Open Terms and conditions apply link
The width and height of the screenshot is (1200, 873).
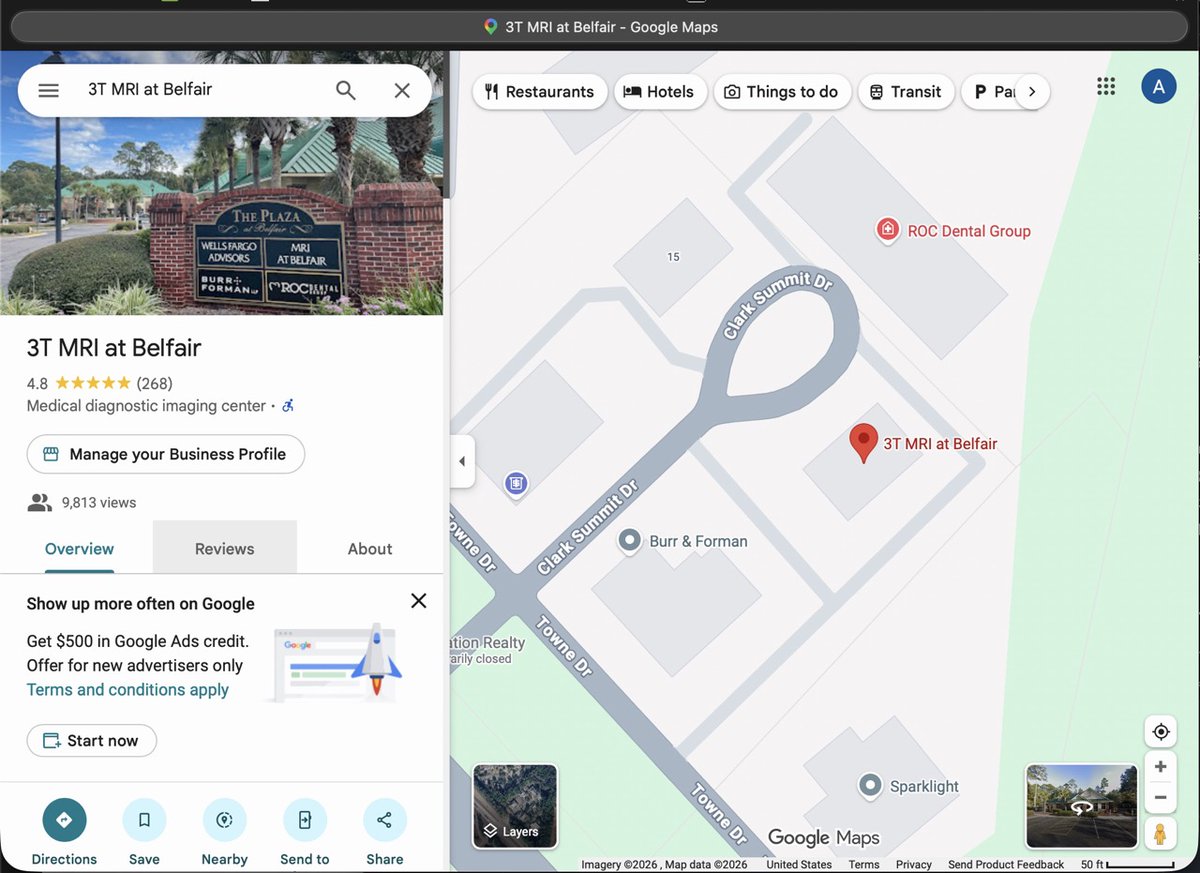tap(128, 690)
